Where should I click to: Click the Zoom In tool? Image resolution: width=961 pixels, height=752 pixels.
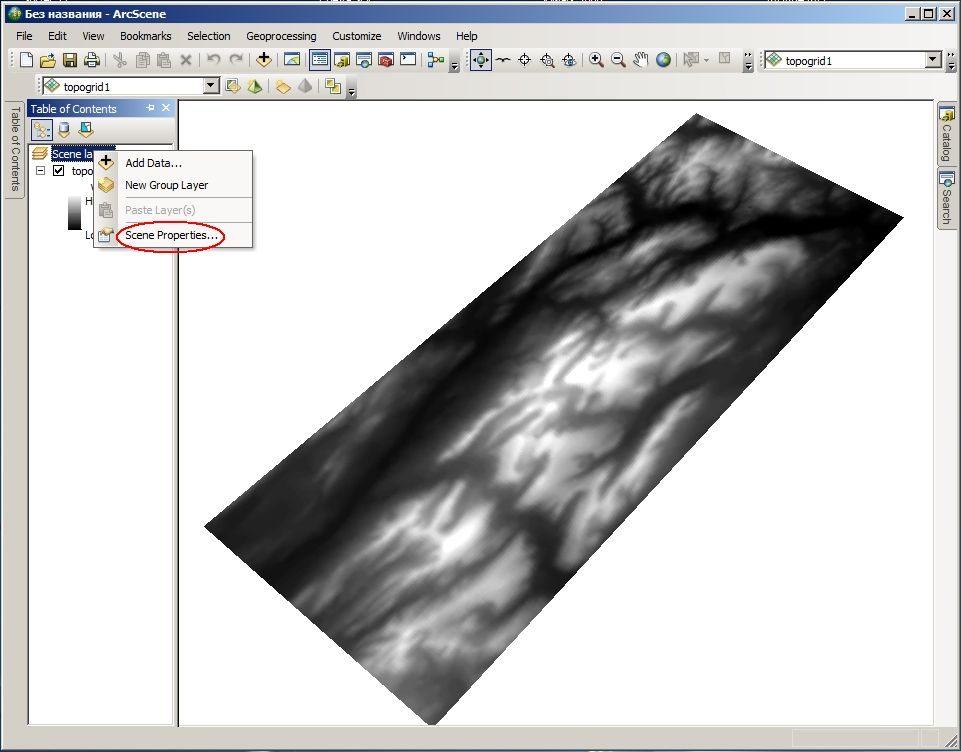[596, 60]
